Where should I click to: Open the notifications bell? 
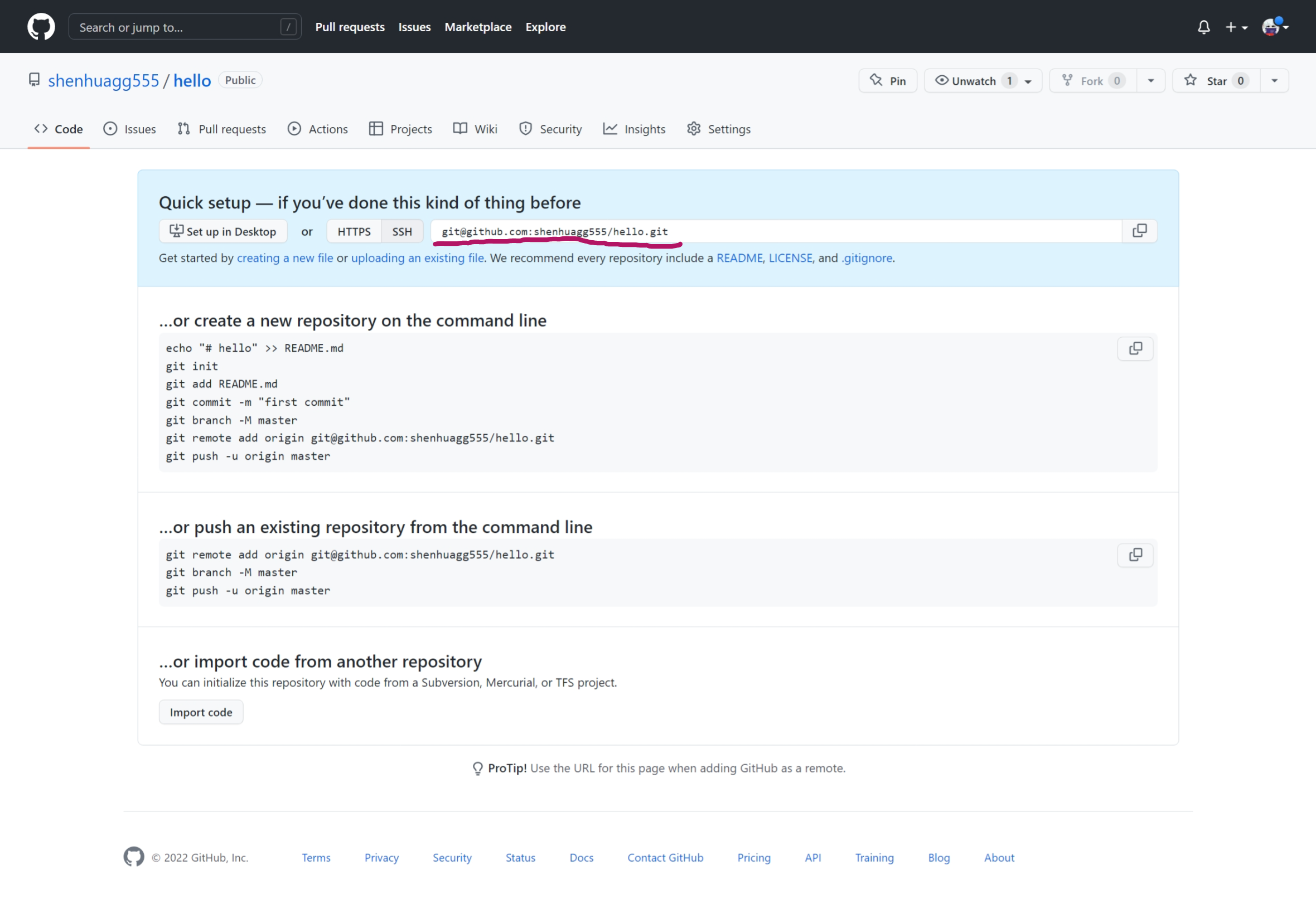click(x=1204, y=27)
